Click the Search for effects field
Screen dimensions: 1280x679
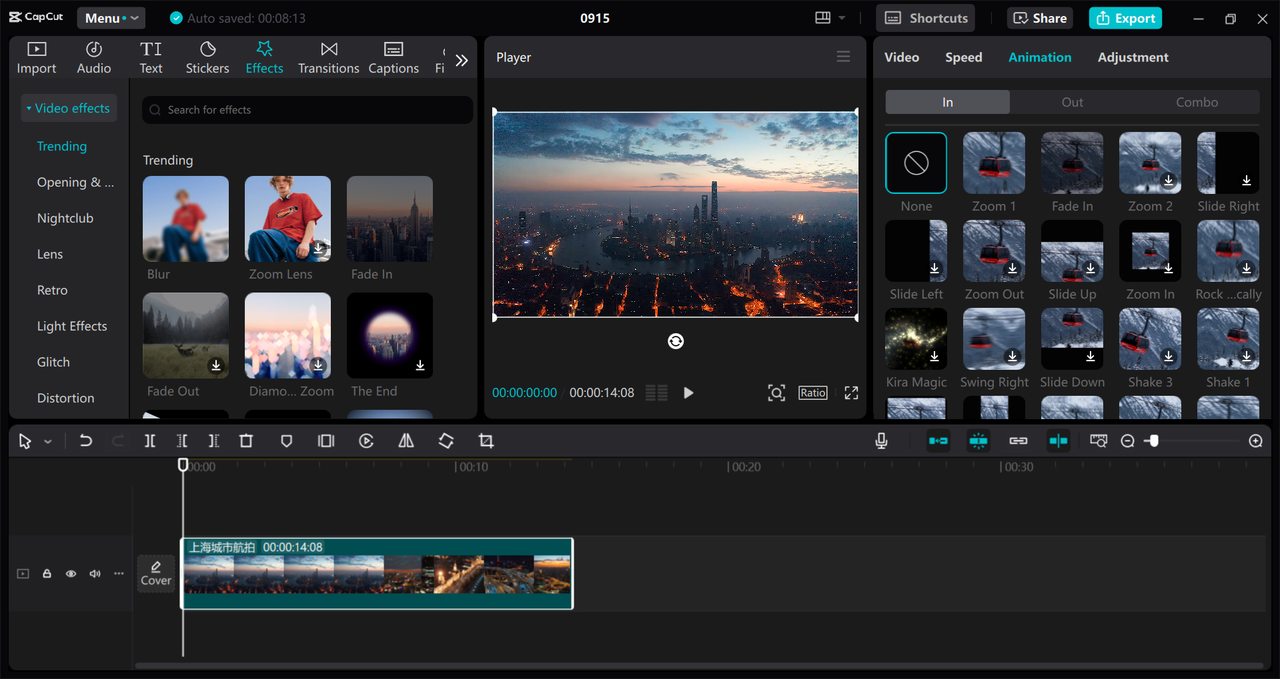(307, 110)
